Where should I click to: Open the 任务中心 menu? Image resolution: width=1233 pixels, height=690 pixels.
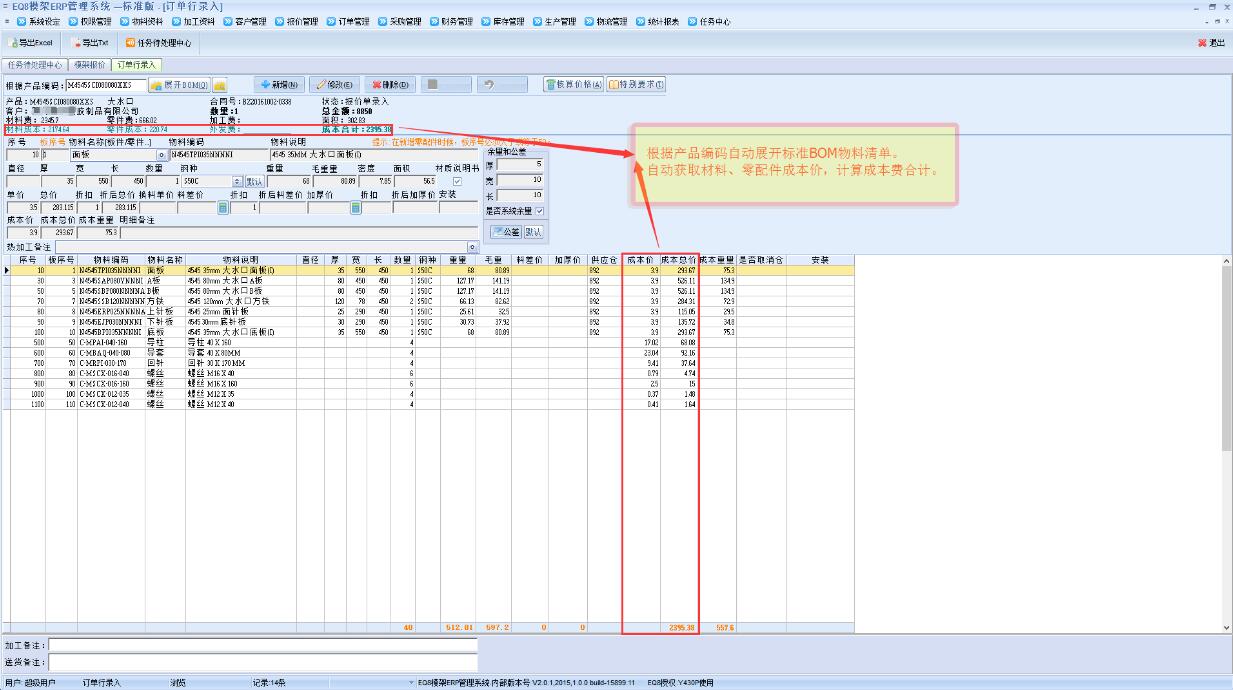click(710, 21)
